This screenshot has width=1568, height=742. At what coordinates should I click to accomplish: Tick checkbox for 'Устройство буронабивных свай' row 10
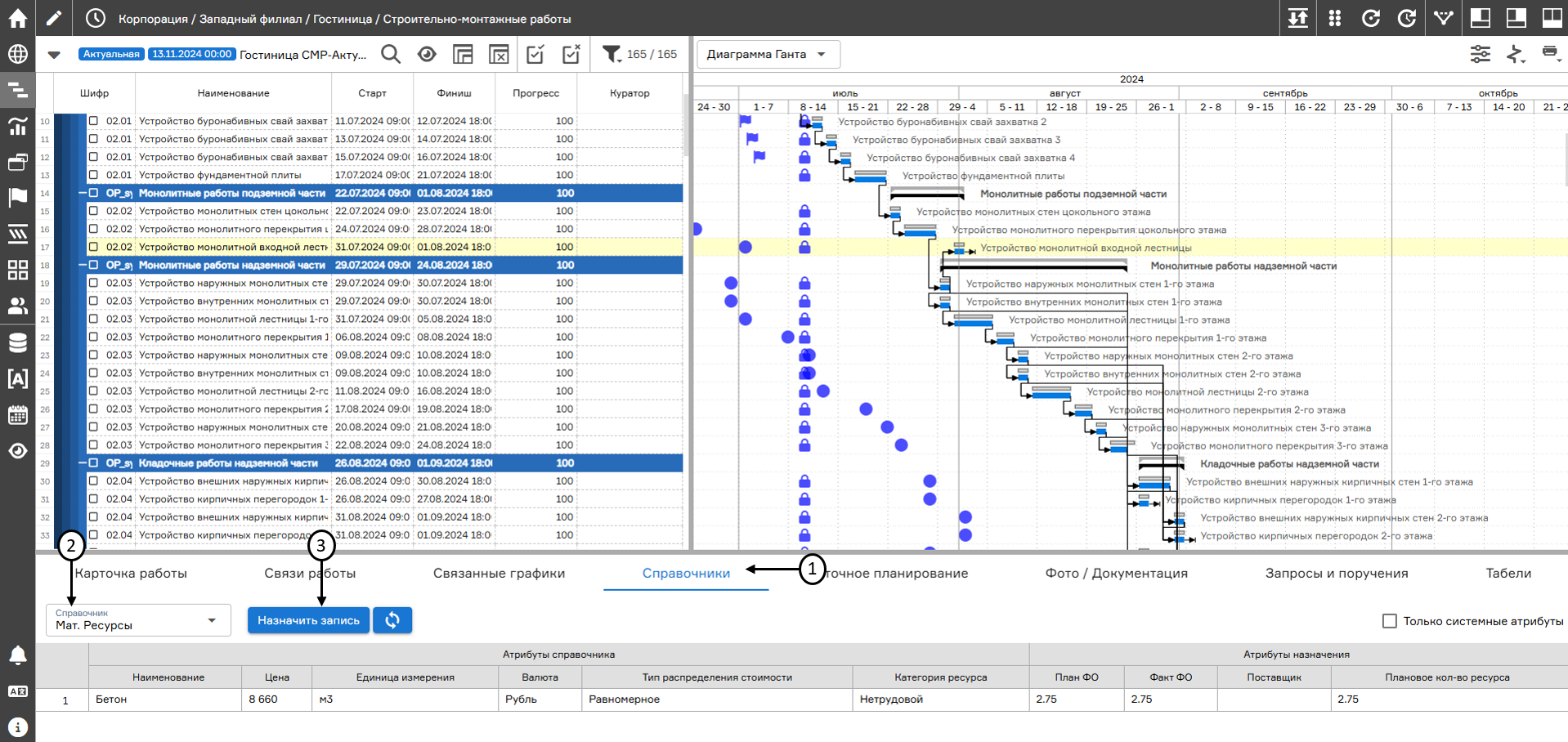click(x=93, y=121)
